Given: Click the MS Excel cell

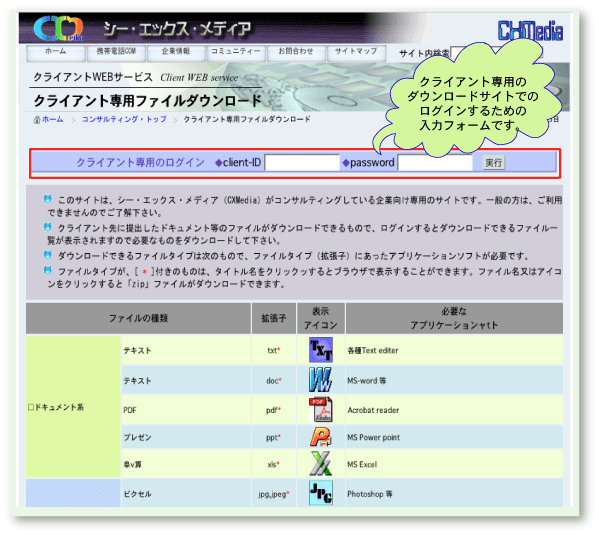Looking at the screenshot, I should tap(454, 464).
